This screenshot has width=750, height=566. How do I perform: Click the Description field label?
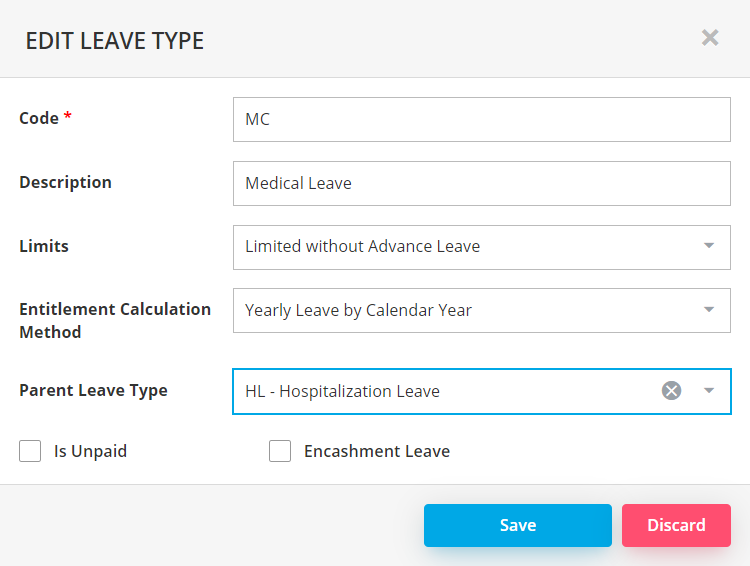point(65,182)
